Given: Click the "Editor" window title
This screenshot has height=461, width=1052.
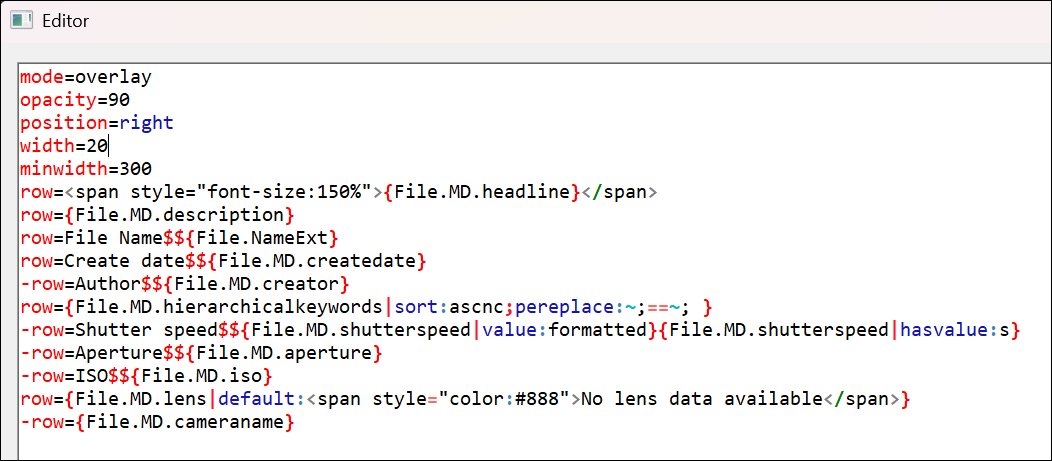Looking at the screenshot, I should 66,21.
